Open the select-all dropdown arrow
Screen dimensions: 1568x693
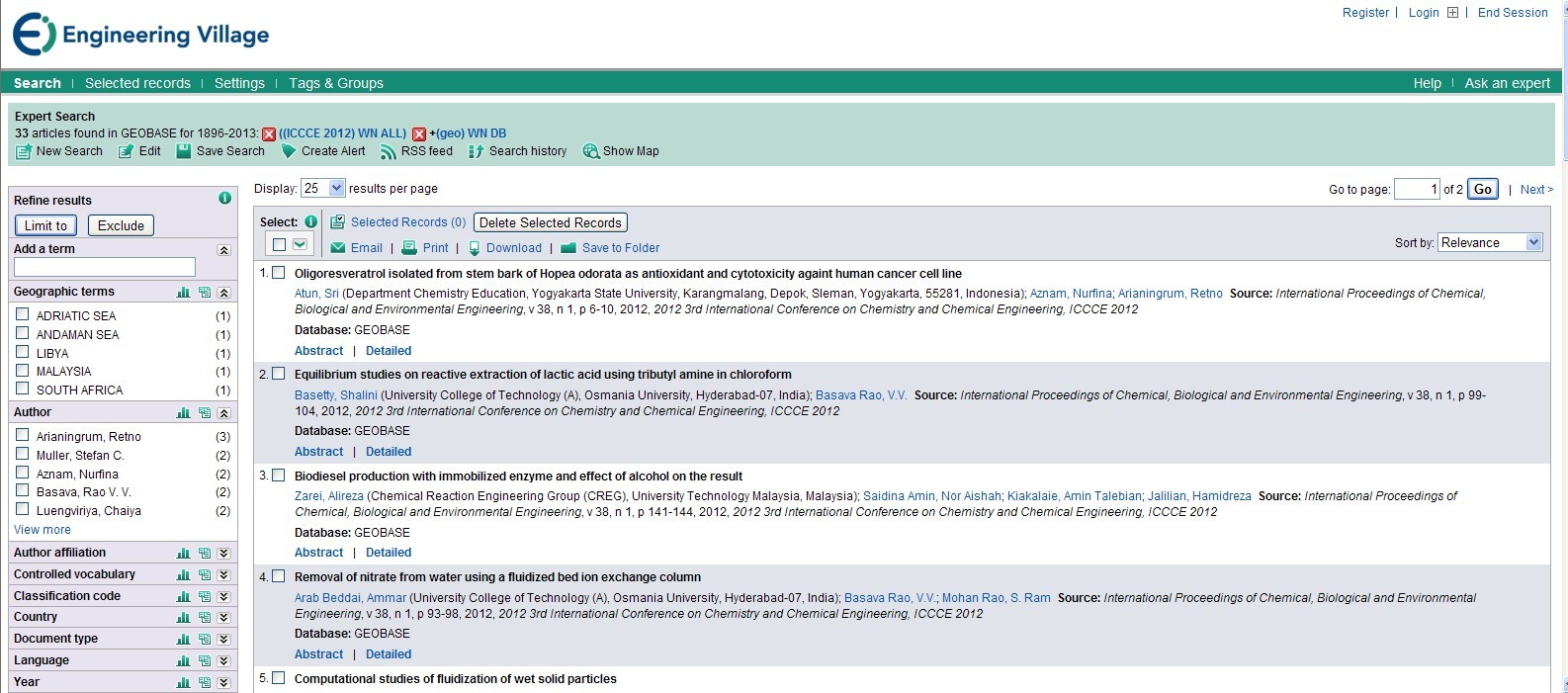point(300,244)
